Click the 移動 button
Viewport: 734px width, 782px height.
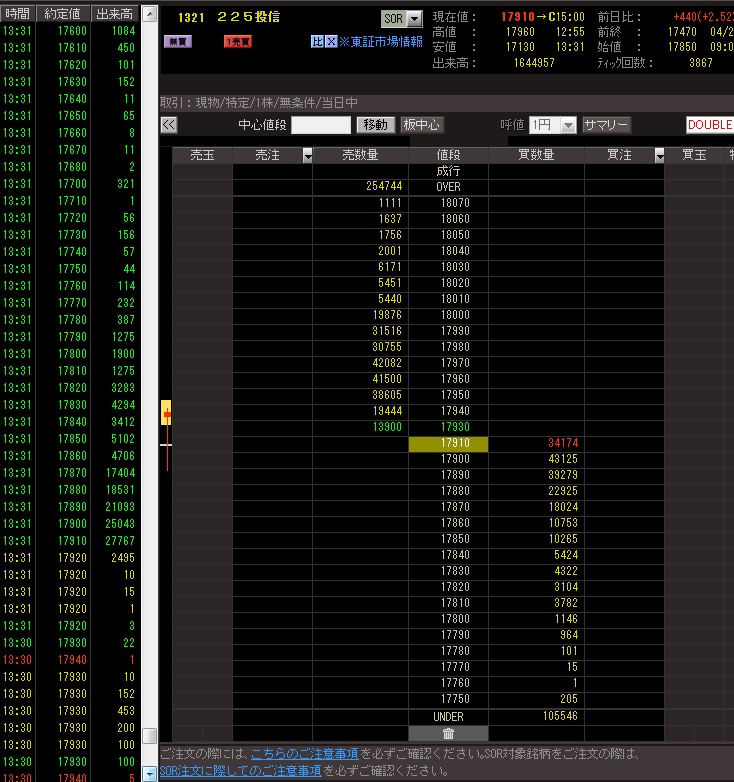tap(375, 125)
